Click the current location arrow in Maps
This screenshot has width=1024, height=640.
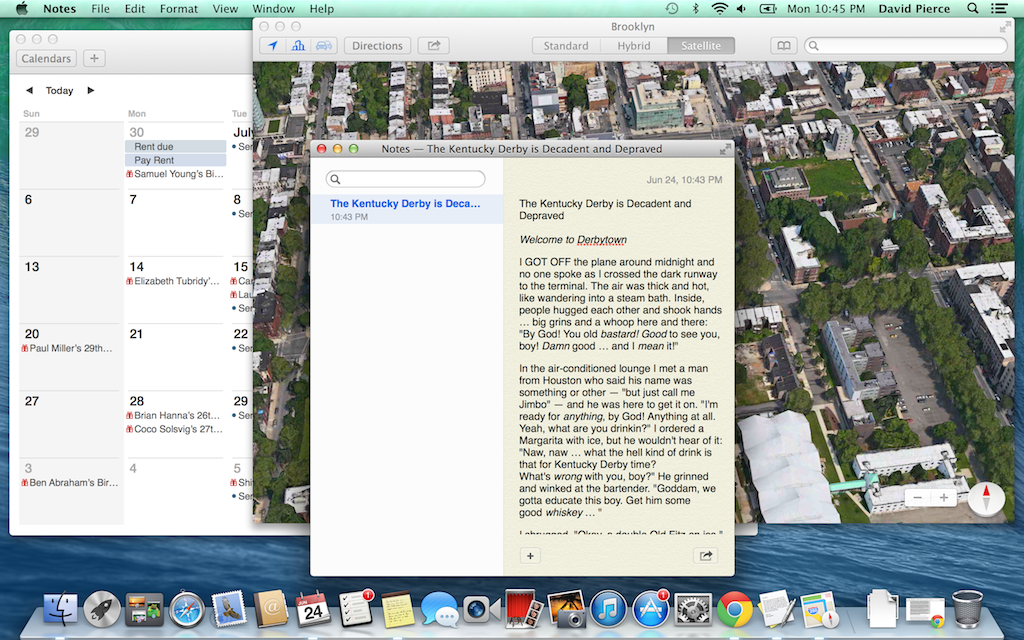(273, 46)
